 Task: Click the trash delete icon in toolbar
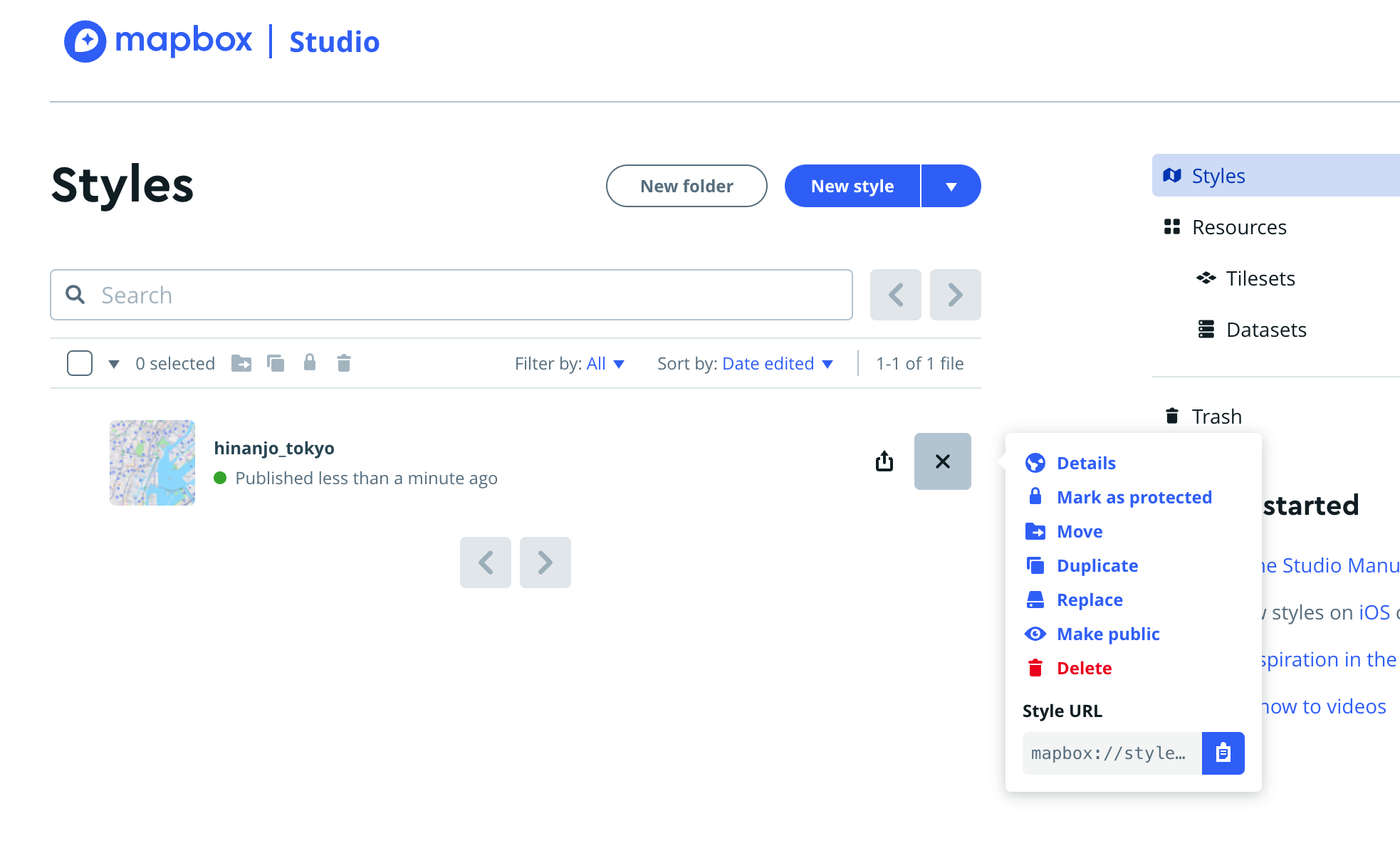pyautogui.click(x=344, y=363)
